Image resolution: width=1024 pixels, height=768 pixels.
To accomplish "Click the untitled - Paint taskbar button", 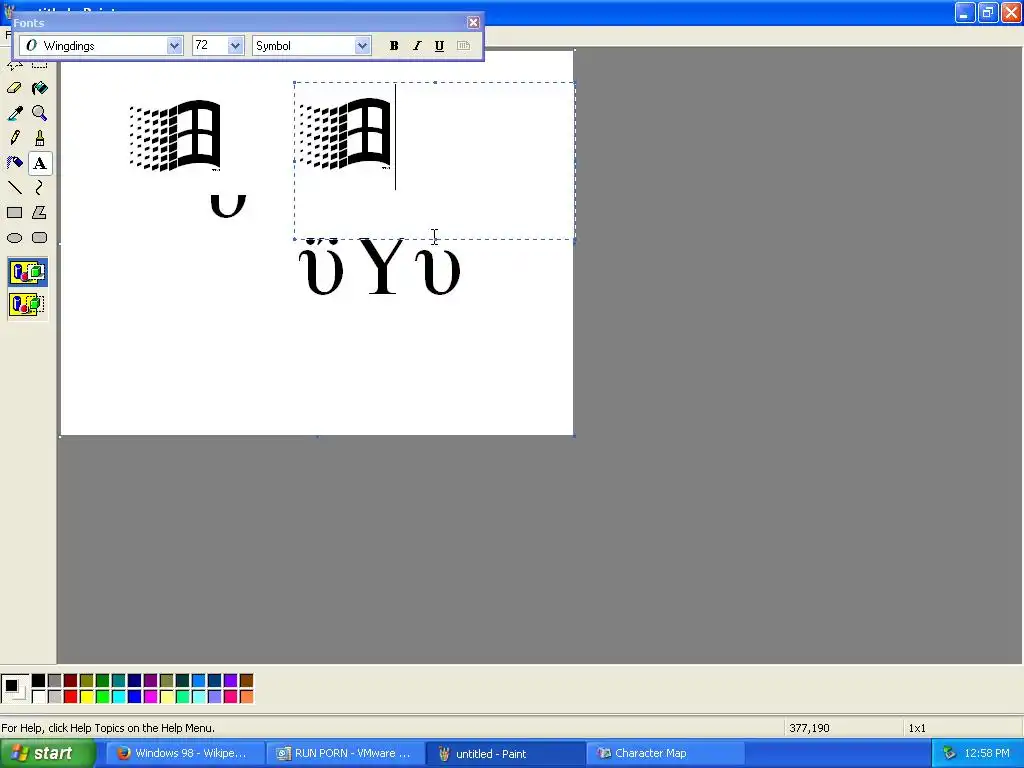I will [505, 754].
